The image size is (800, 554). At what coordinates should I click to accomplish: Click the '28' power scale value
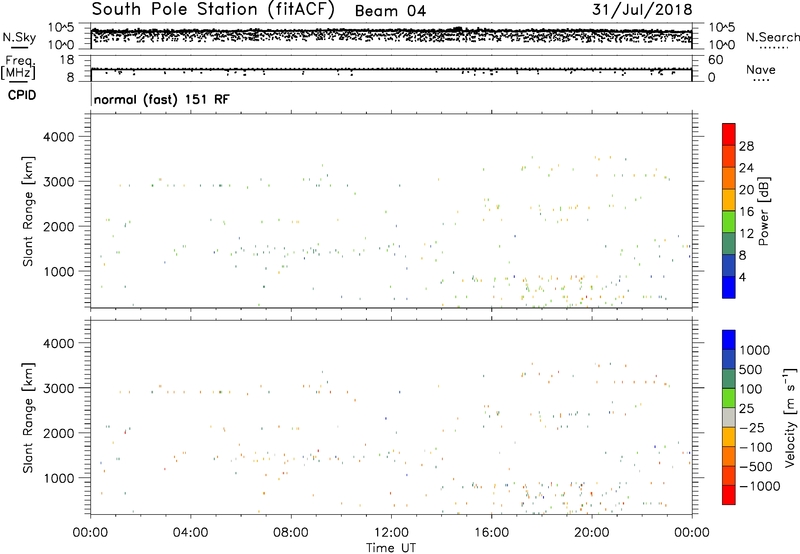pyautogui.click(x=746, y=146)
